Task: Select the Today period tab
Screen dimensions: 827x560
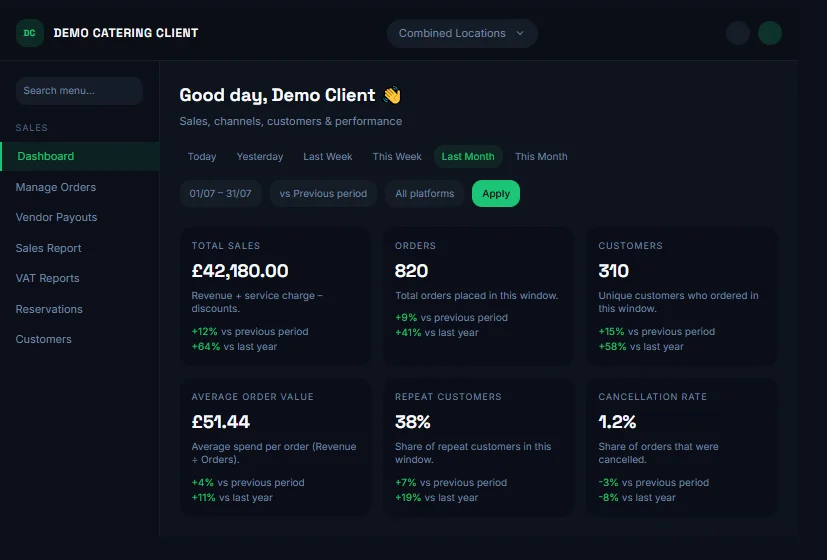Action: (x=202, y=157)
